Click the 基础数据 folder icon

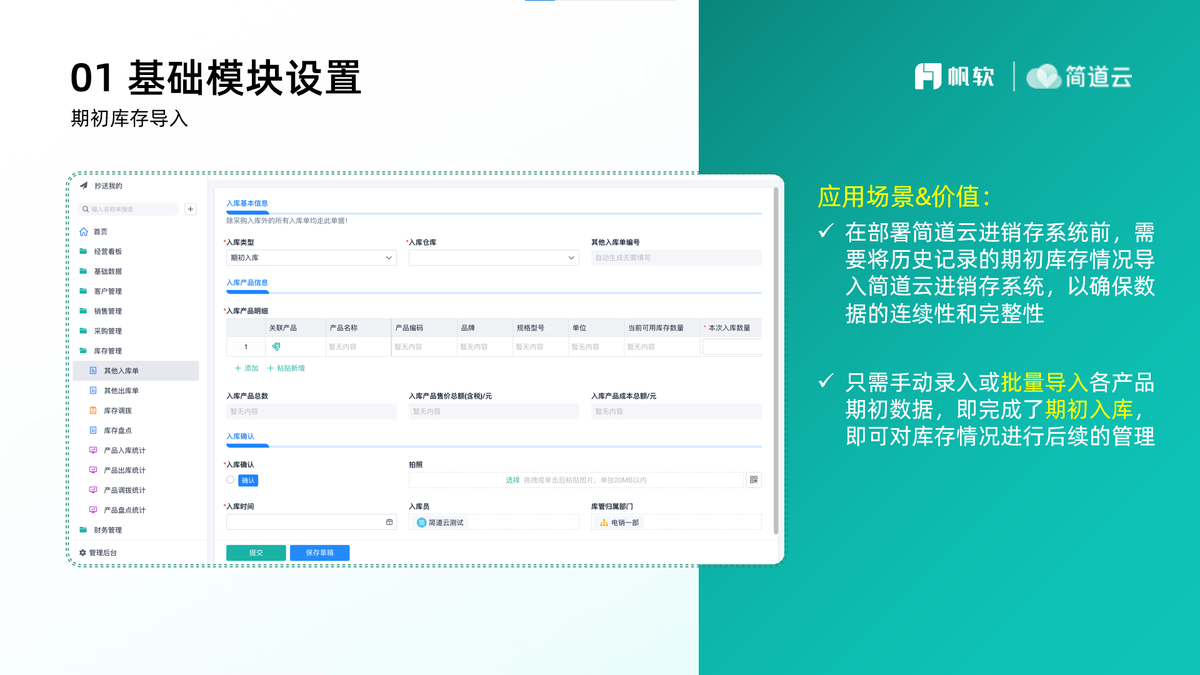click(x=84, y=271)
